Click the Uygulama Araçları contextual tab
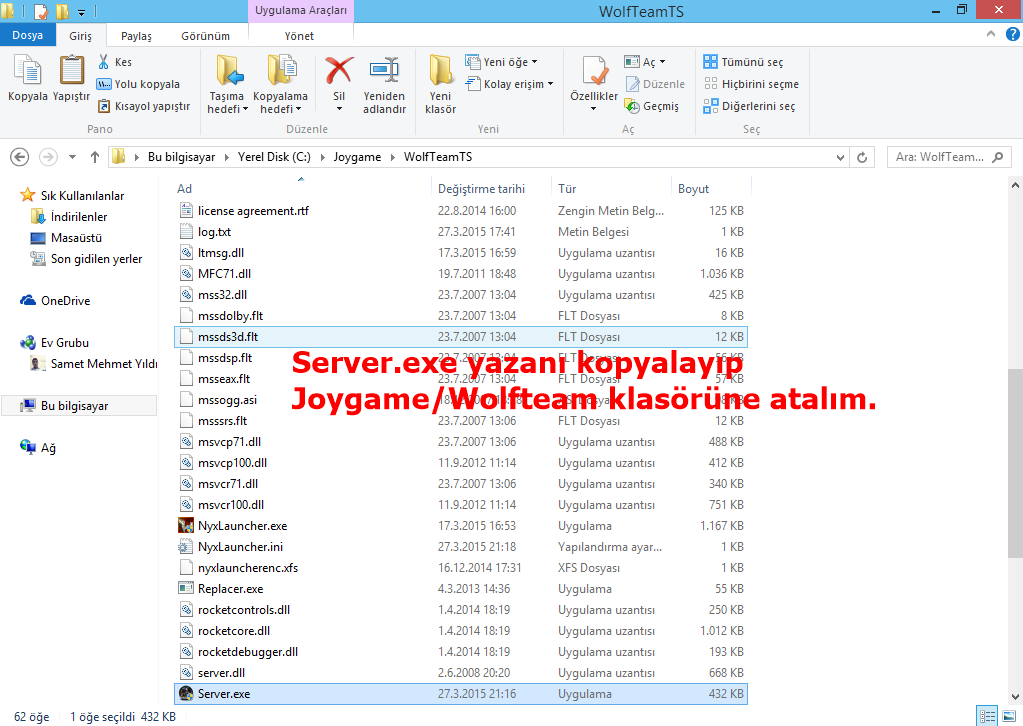 [301, 10]
